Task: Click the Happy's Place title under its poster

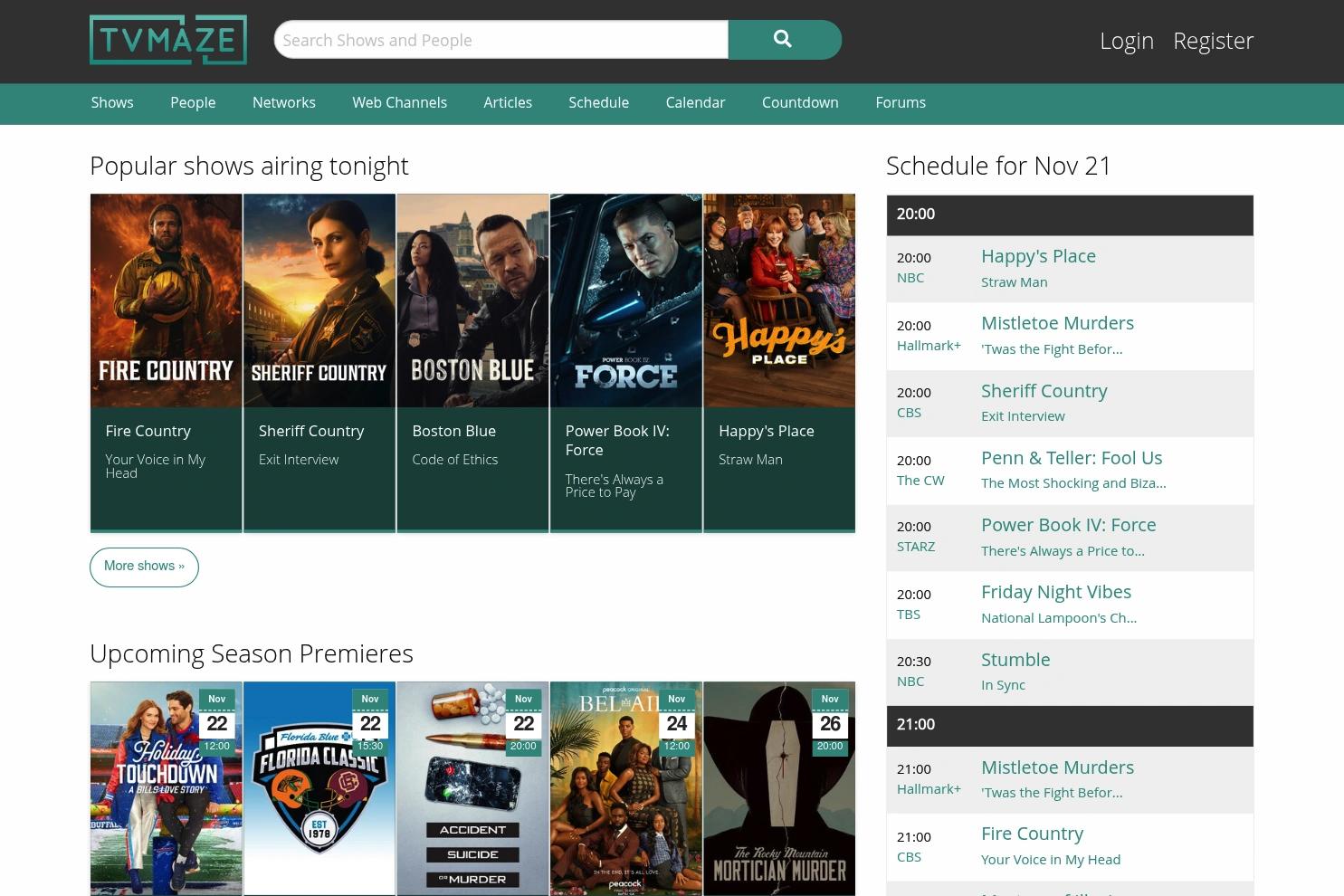Action: coord(767,431)
